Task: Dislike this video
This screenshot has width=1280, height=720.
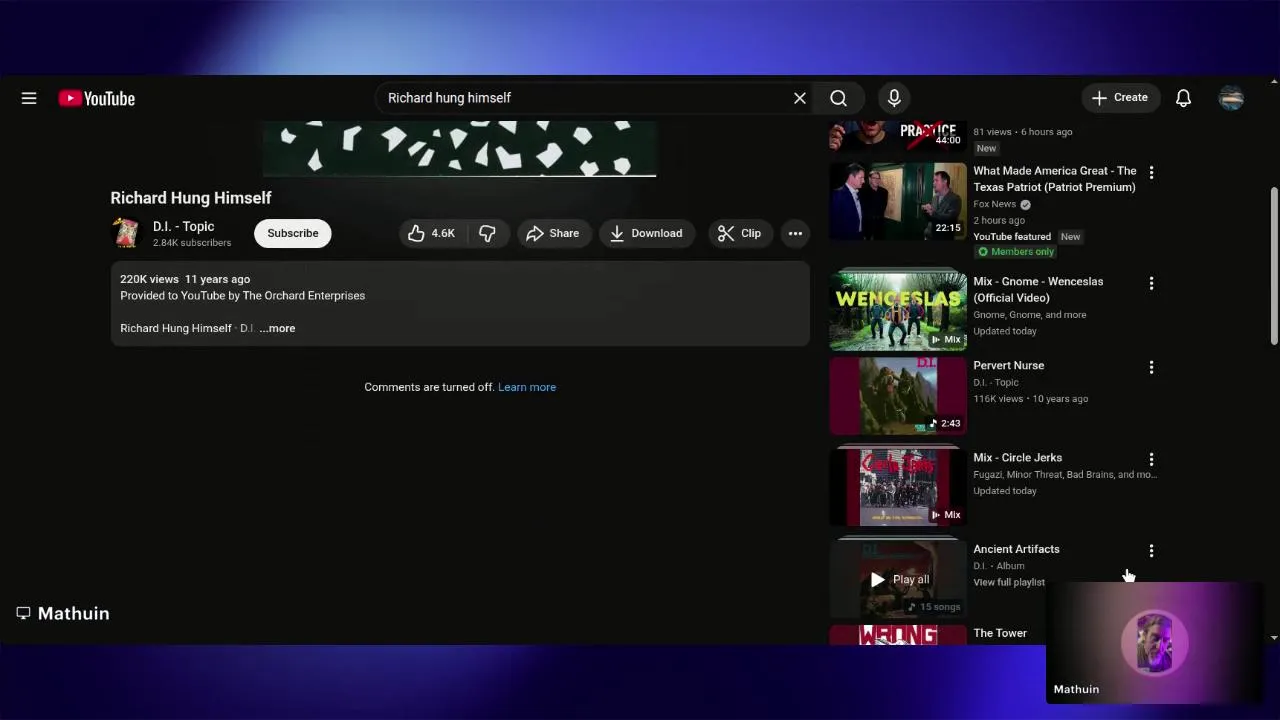Action: pyautogui.click(x=488, y=233)
